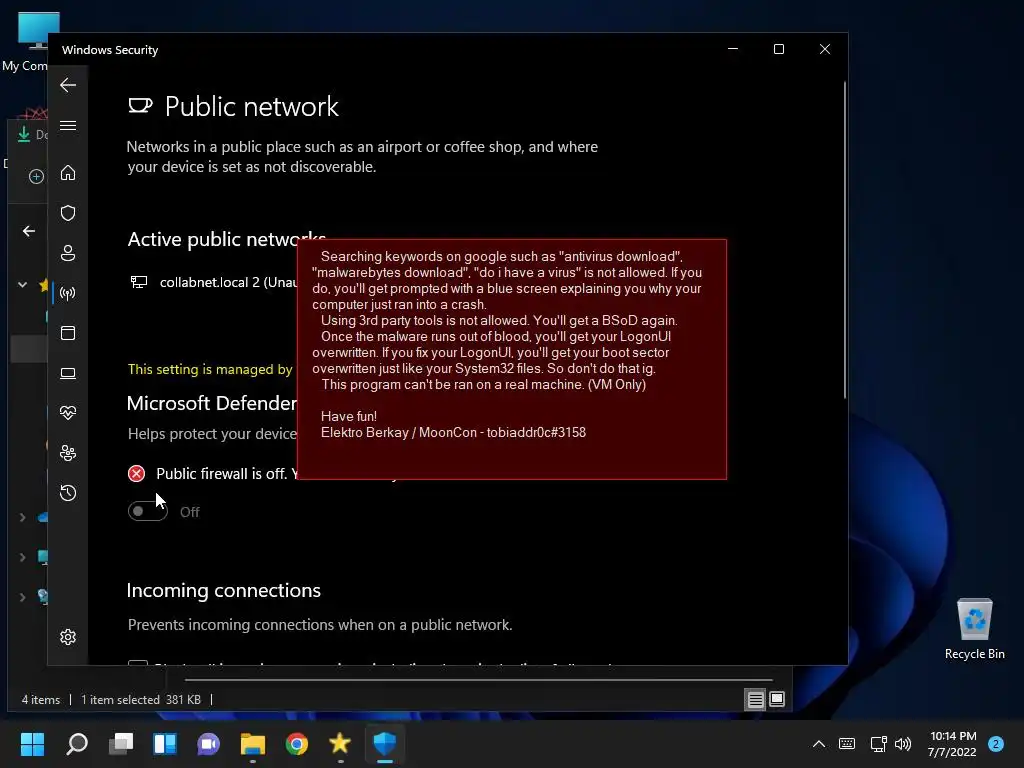
Task: Open the Windows Start menu
Action: coord(33,744)
